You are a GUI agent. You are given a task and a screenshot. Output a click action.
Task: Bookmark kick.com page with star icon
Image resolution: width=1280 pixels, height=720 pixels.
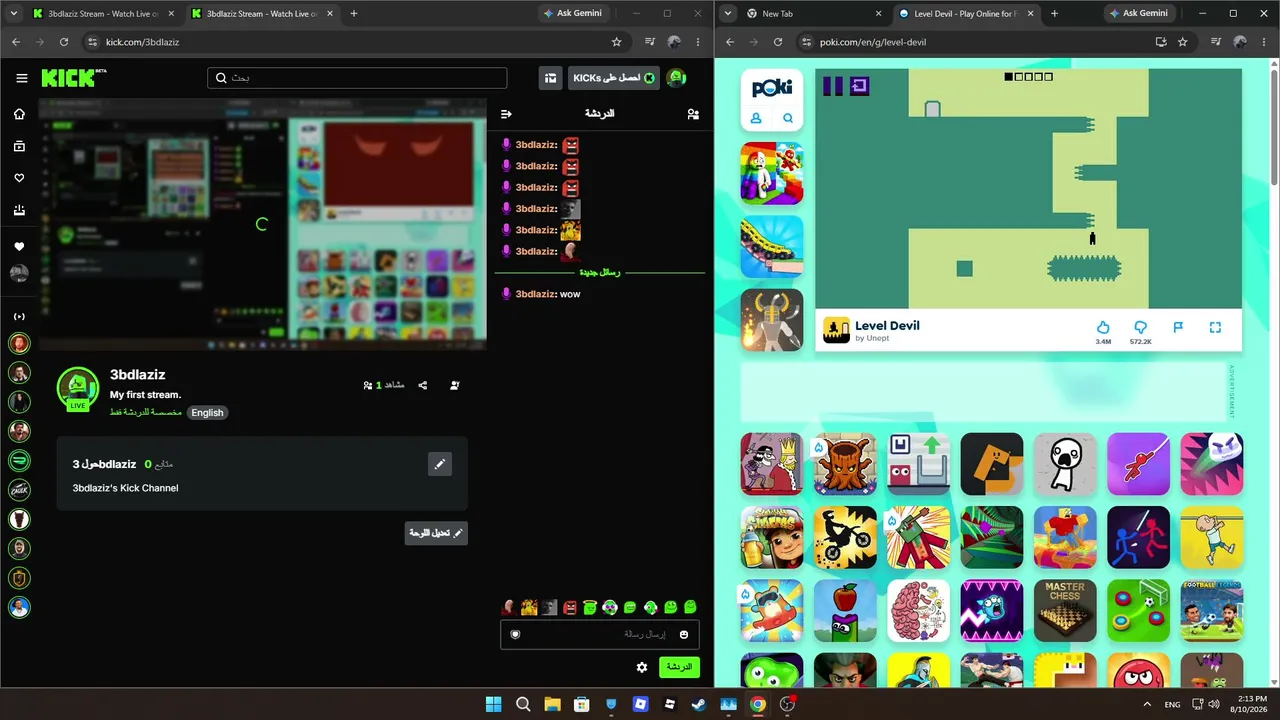click(x=616, y=42)
